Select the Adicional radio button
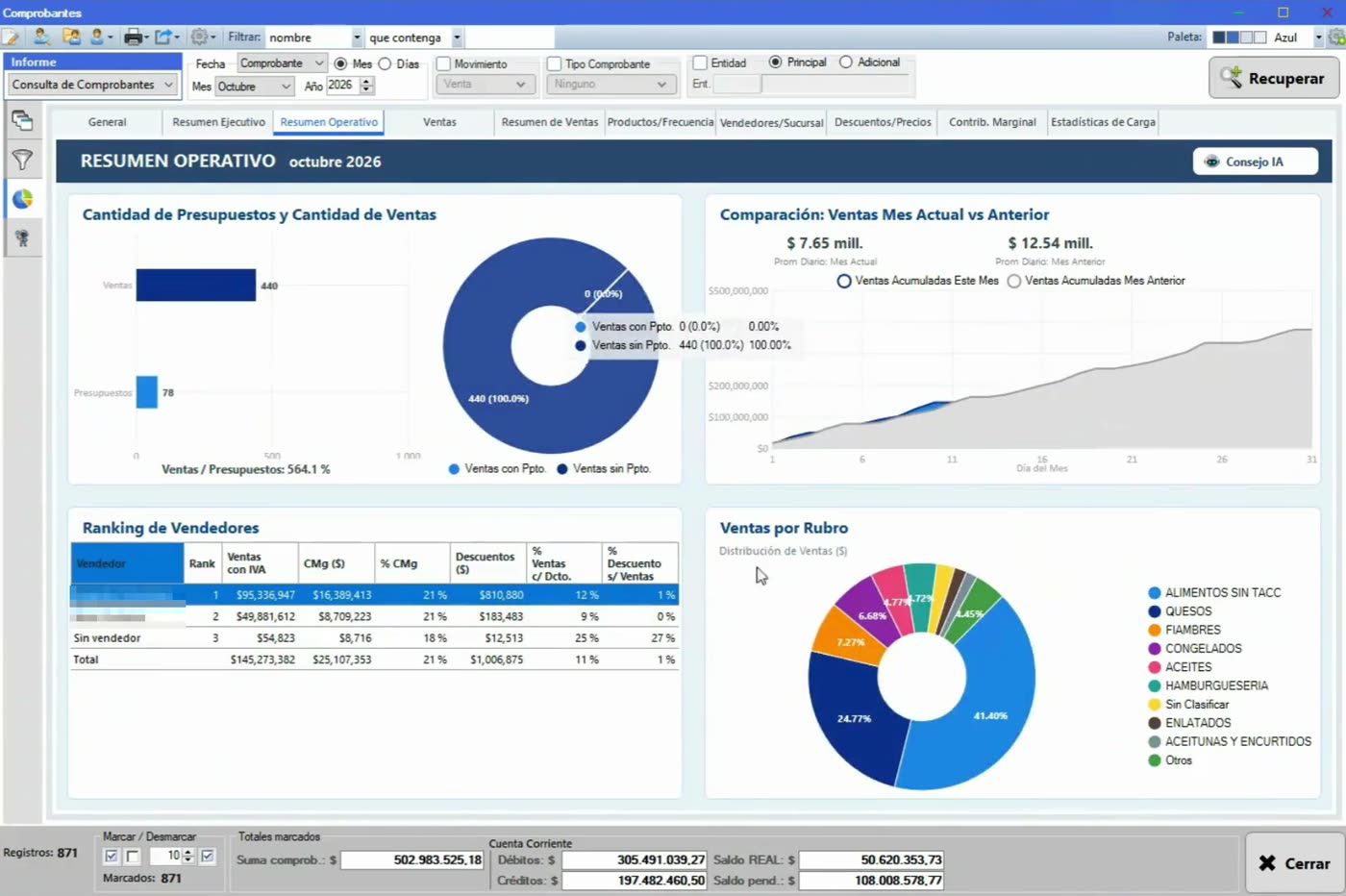The width and height of the screenshot is (1346, 896). [846, 62]
